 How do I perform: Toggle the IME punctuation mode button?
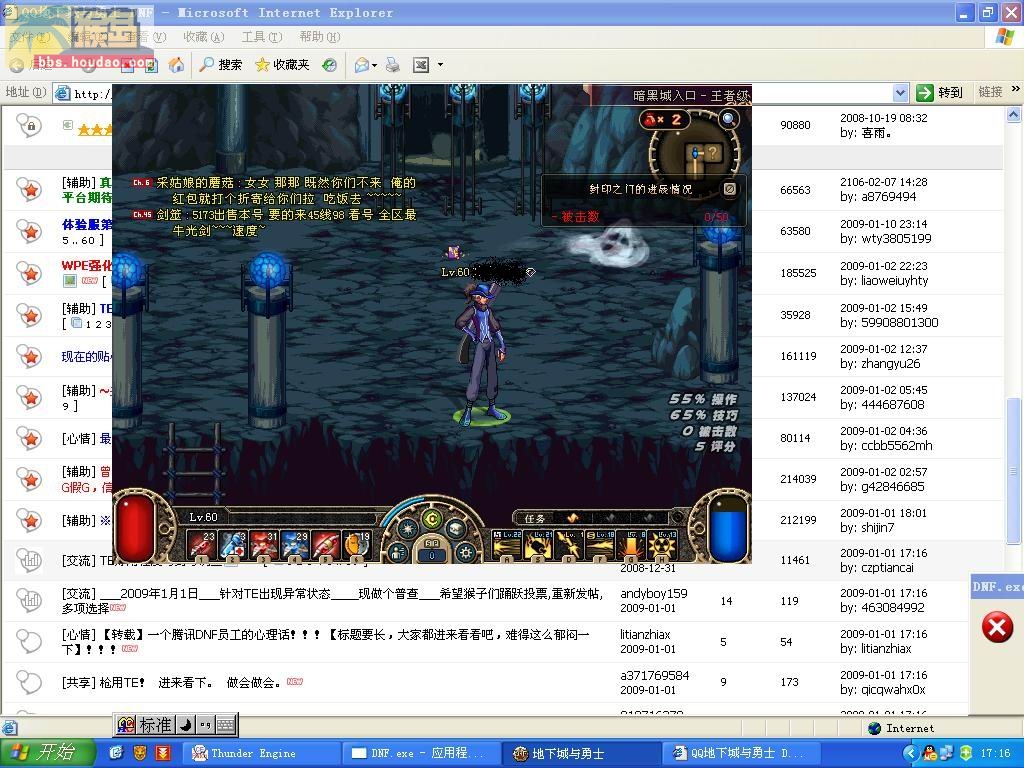(205, 725)
